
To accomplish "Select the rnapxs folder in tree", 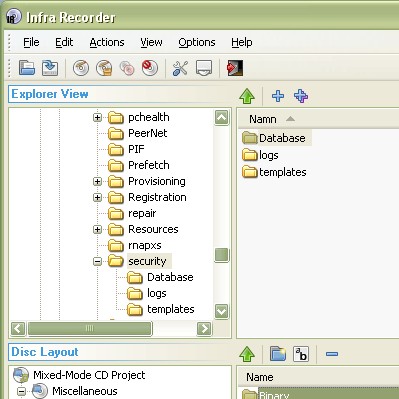I will pyautogui.click(x=145, y=245).
